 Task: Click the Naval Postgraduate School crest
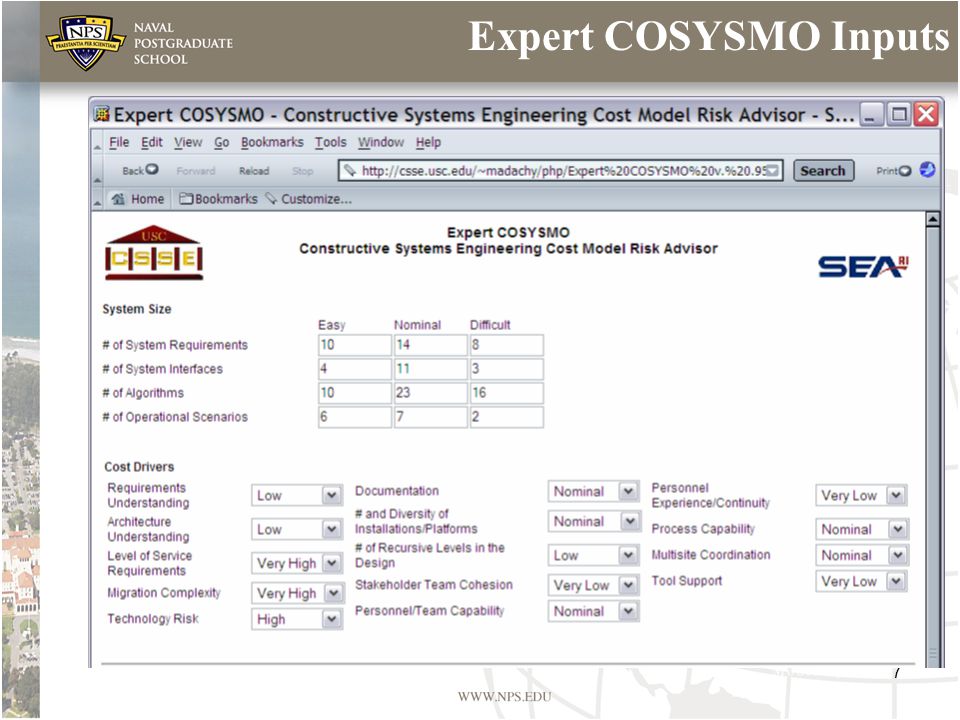[85, 43]
